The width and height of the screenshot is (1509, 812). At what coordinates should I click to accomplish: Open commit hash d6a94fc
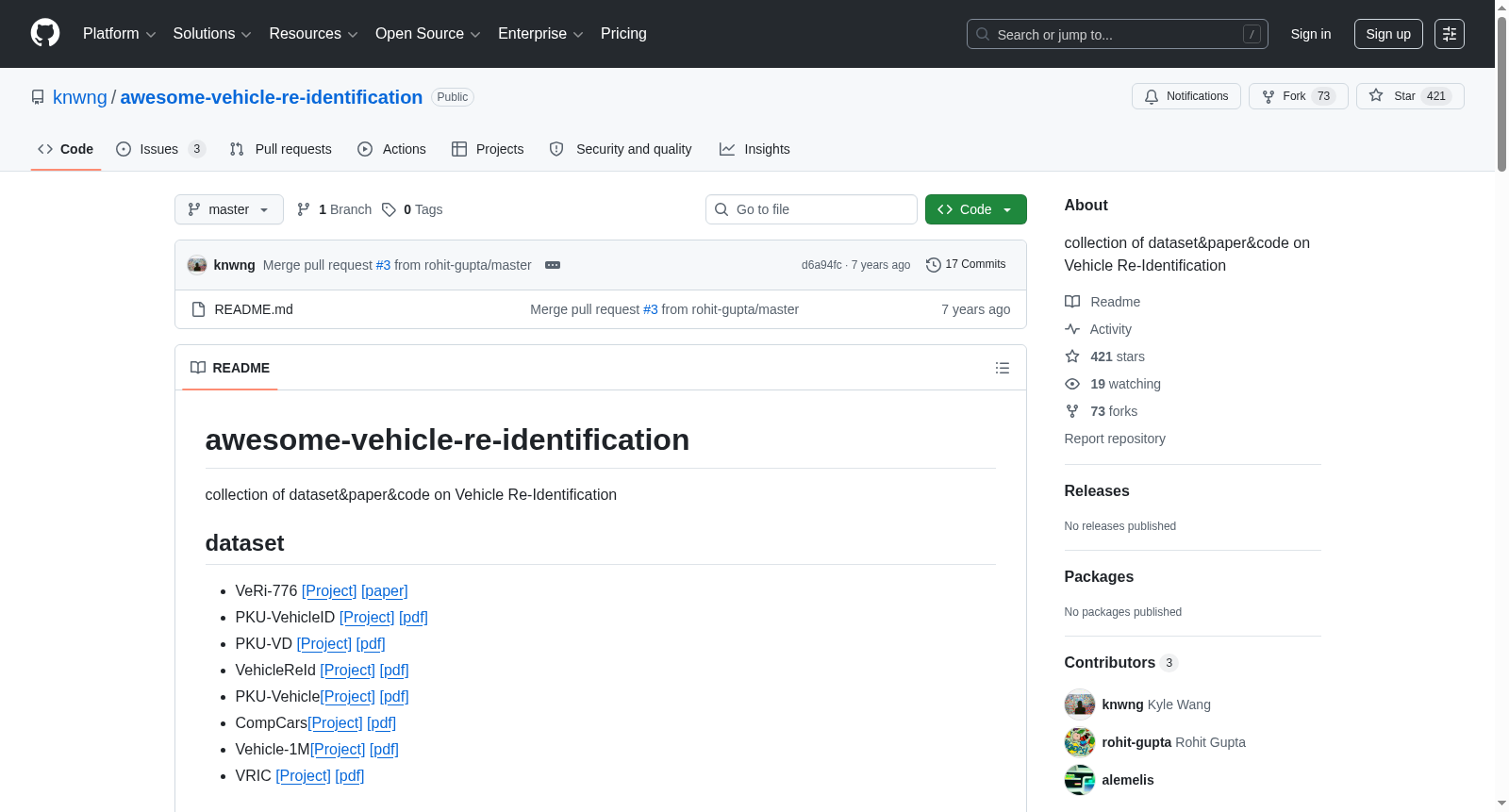tap(821, 265)
